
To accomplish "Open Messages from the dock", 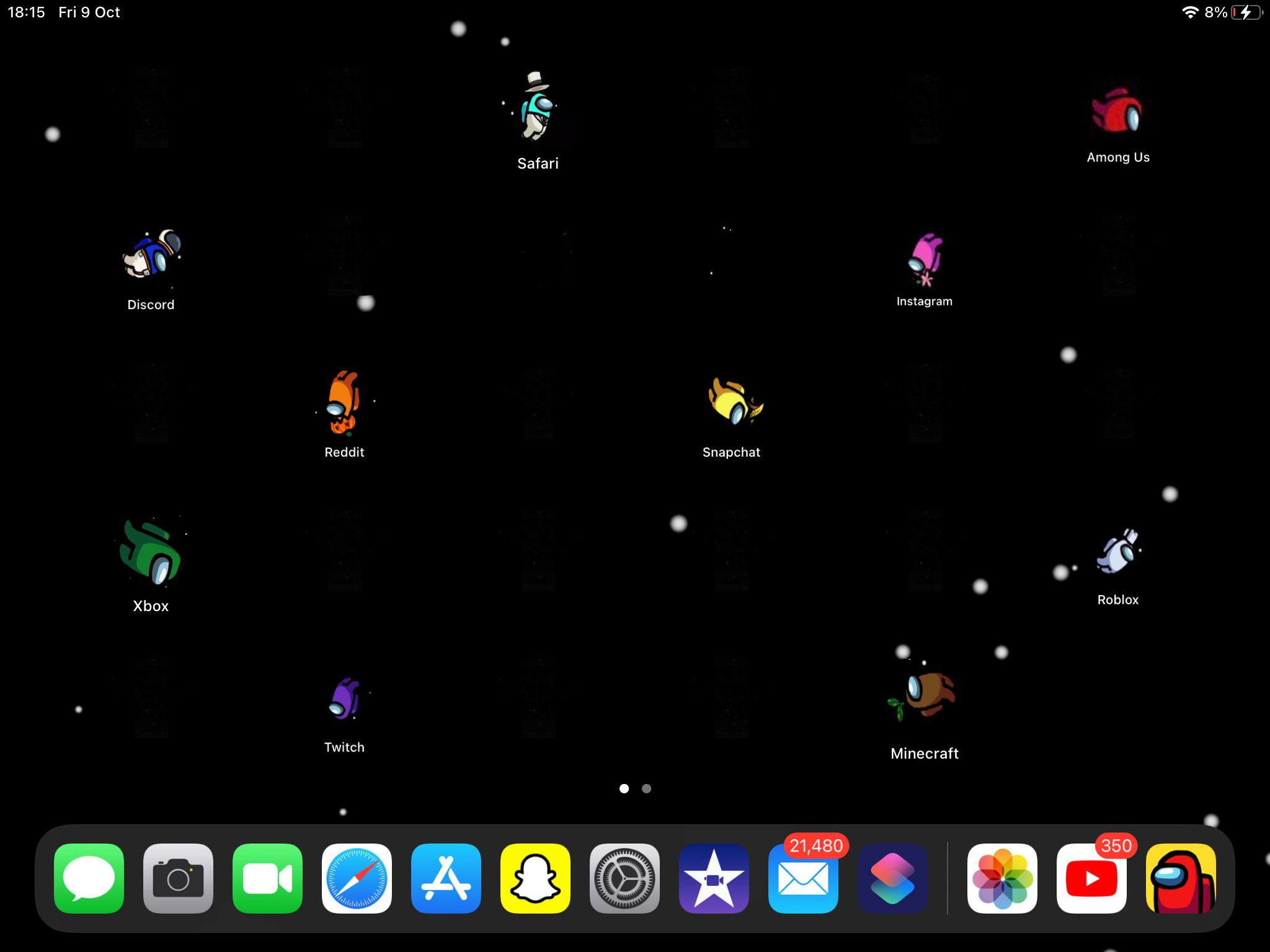I will click(88, 878).
